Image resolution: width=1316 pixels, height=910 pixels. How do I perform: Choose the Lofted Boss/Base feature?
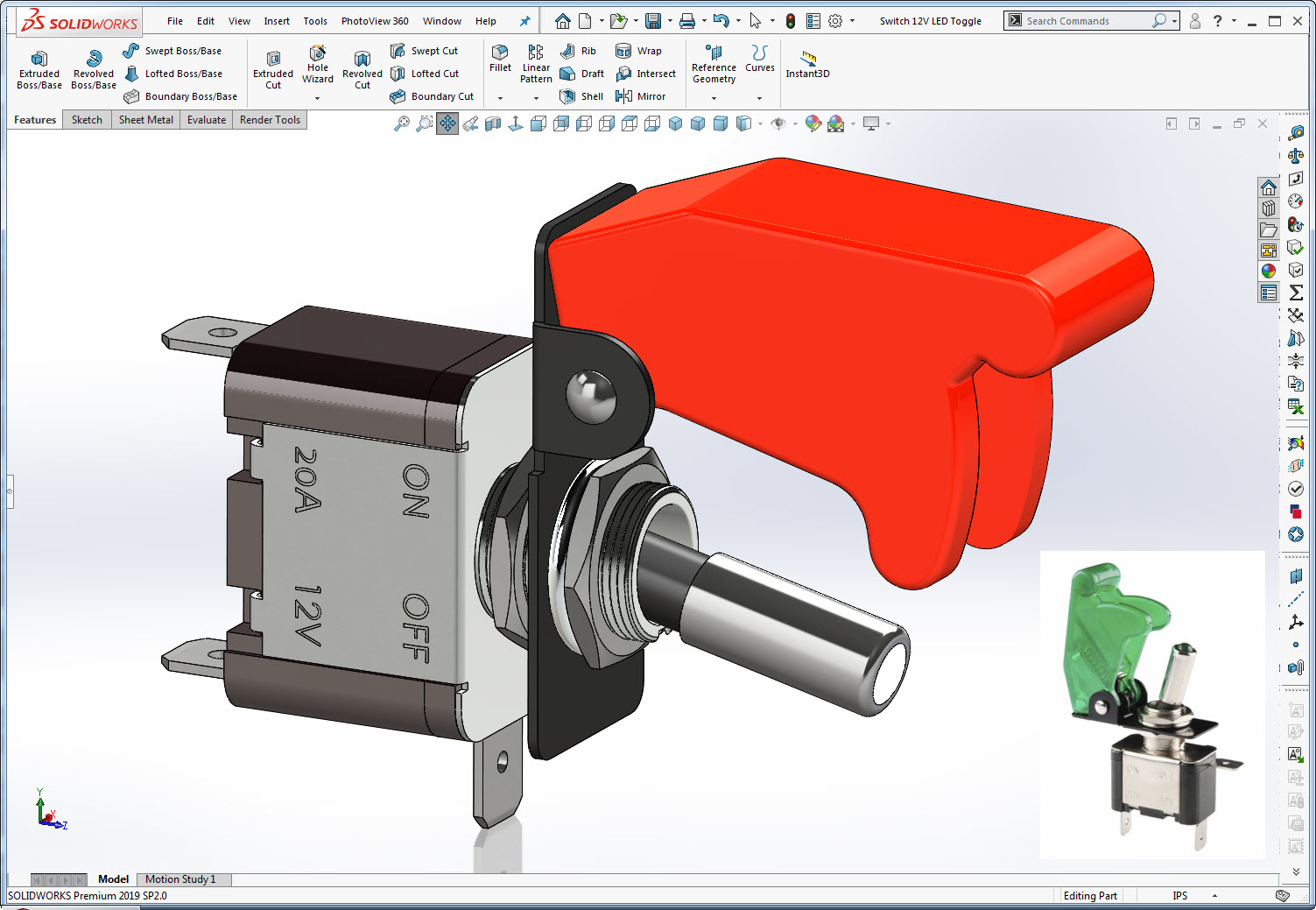(x=172, y=74)
